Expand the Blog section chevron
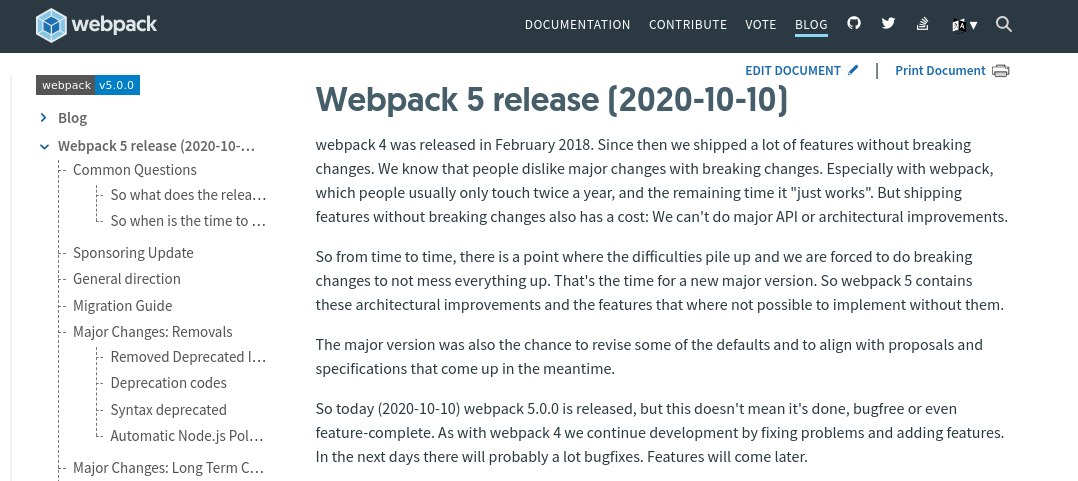 click(x=44, y=118)
